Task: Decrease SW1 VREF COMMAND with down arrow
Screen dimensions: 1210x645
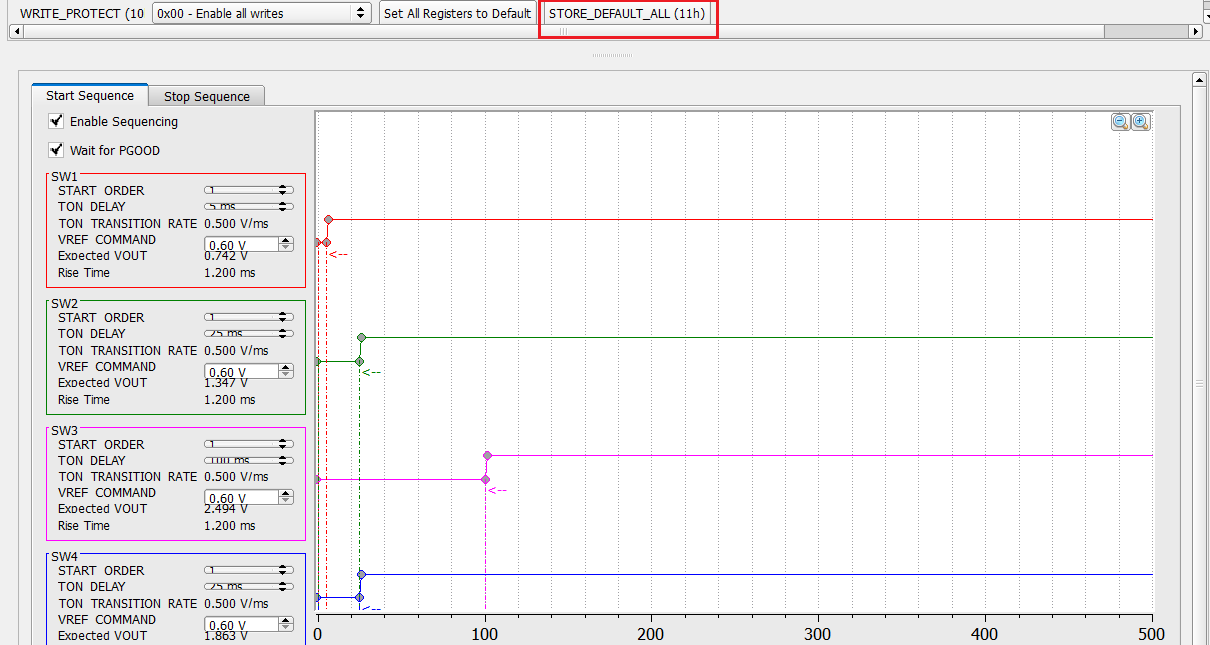Action: pos(286,248)
